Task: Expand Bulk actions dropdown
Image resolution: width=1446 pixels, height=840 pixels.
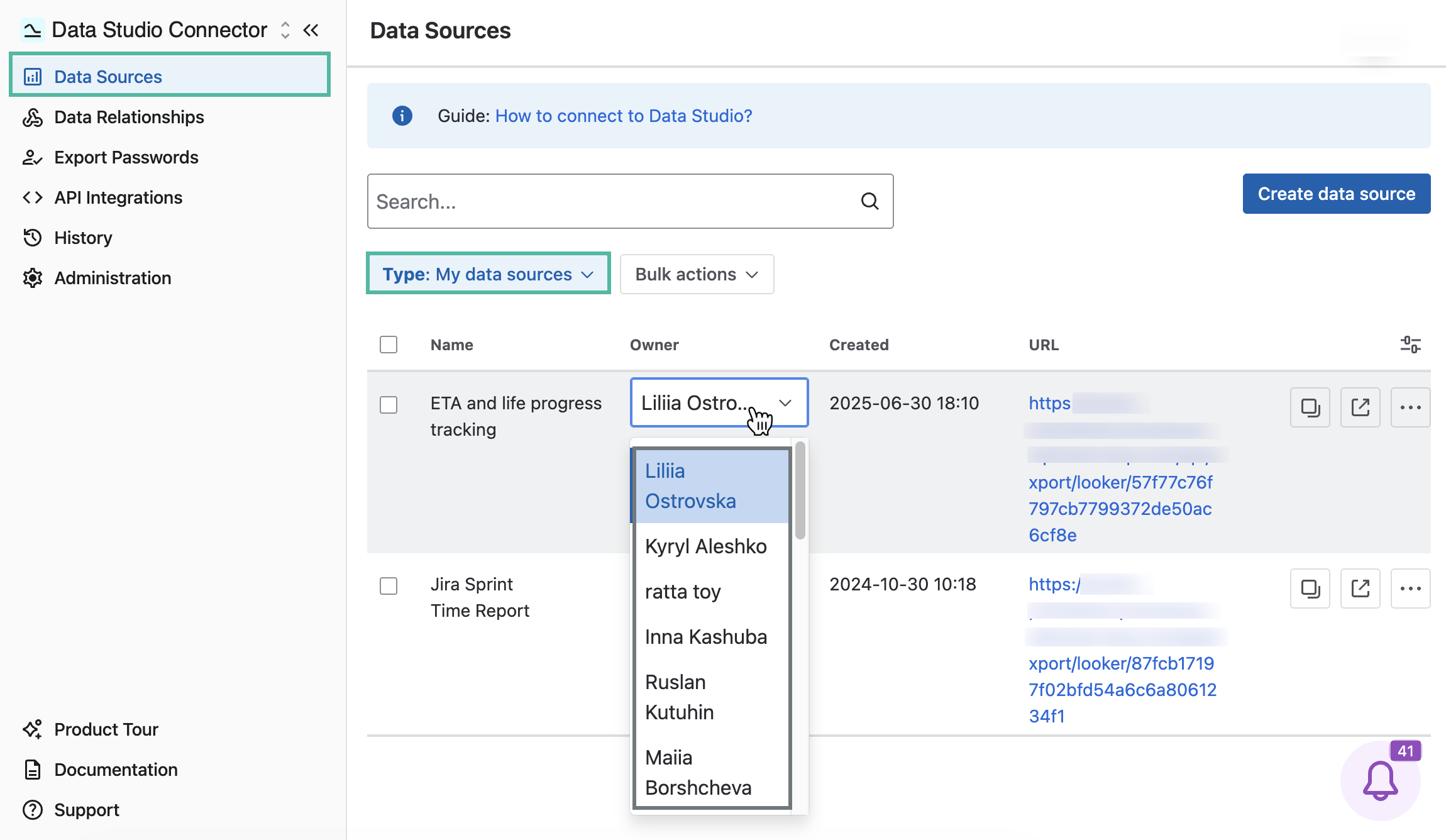Action: [x=697, y=274]
